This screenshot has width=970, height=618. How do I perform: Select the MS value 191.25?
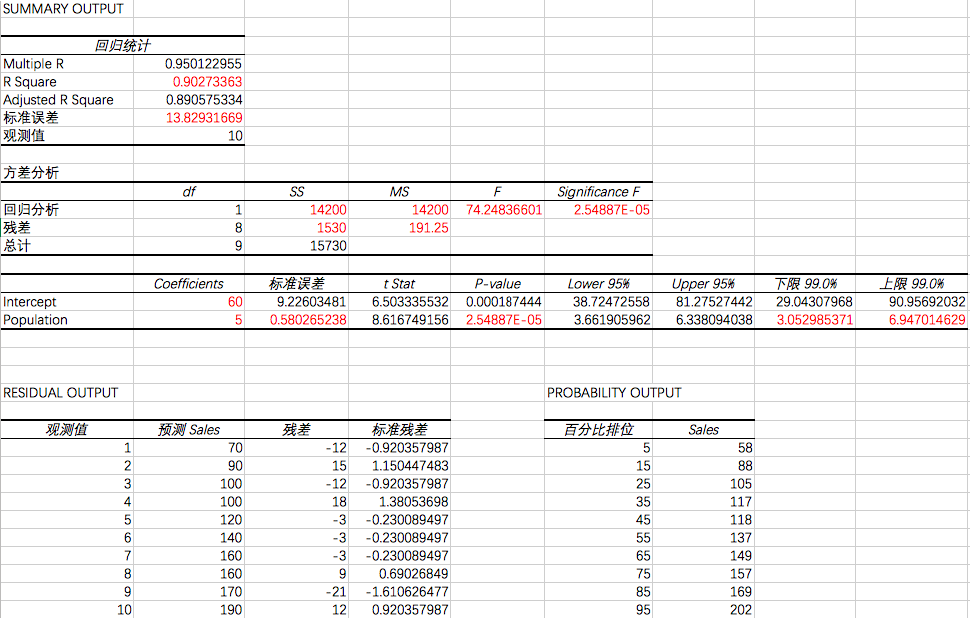429,228
